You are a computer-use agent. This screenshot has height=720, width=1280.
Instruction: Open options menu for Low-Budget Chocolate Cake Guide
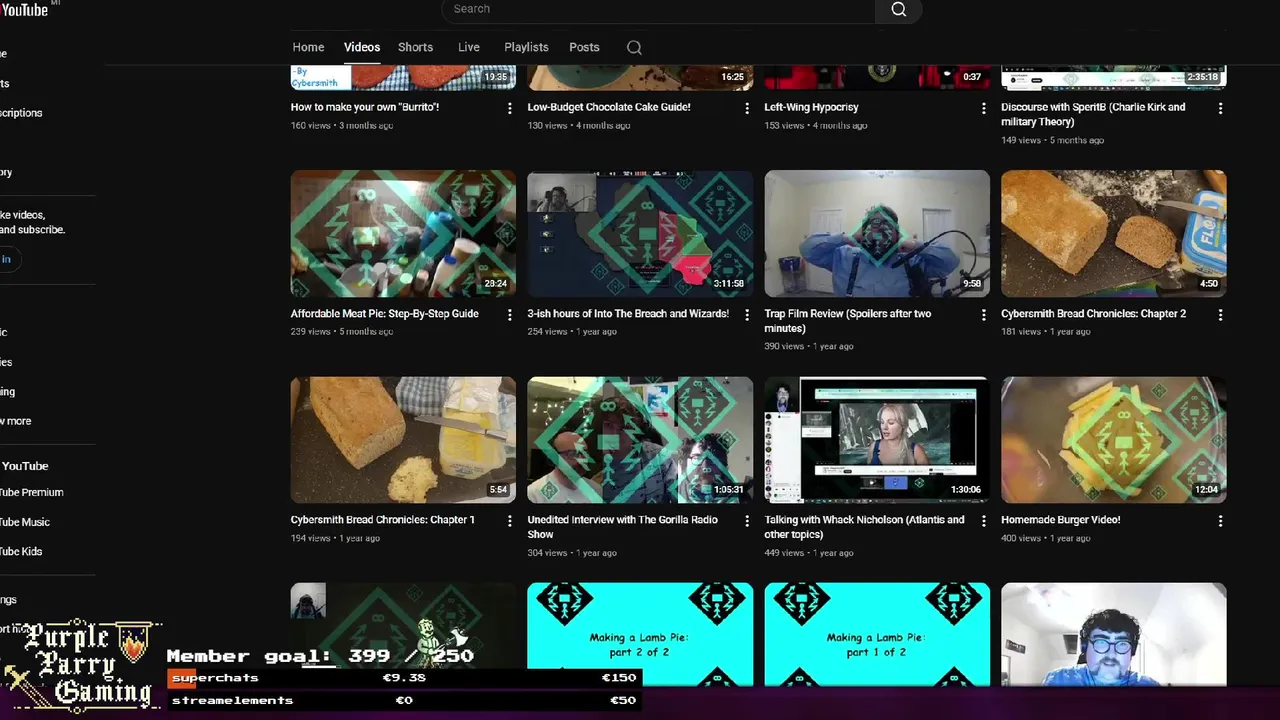point(747,108)
